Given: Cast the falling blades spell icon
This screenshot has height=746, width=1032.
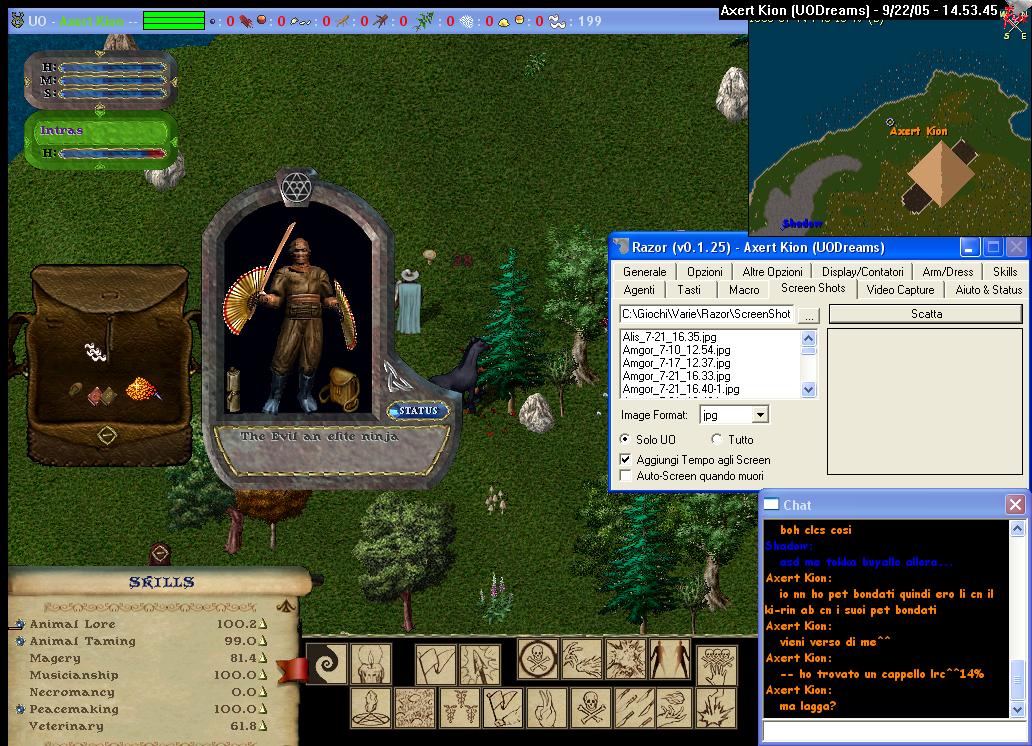Looking at the screenshot, I should coord(634,708).
